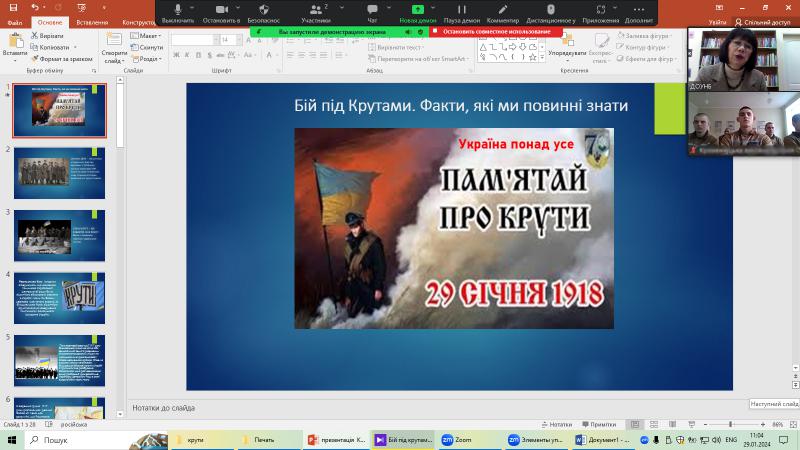The width and height of the screenshot is (800, 450).
Task: Toggle Нотатки notes pane in status bar
Action: click(x=557, y=424)
